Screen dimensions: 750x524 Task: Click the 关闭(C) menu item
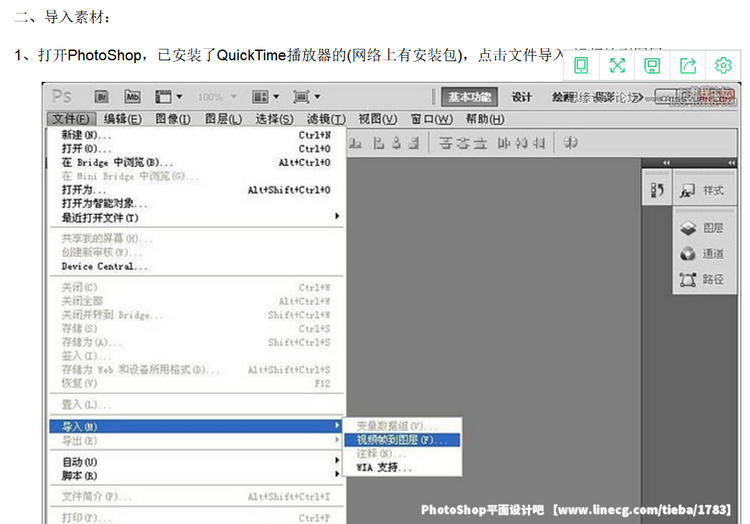196,287
